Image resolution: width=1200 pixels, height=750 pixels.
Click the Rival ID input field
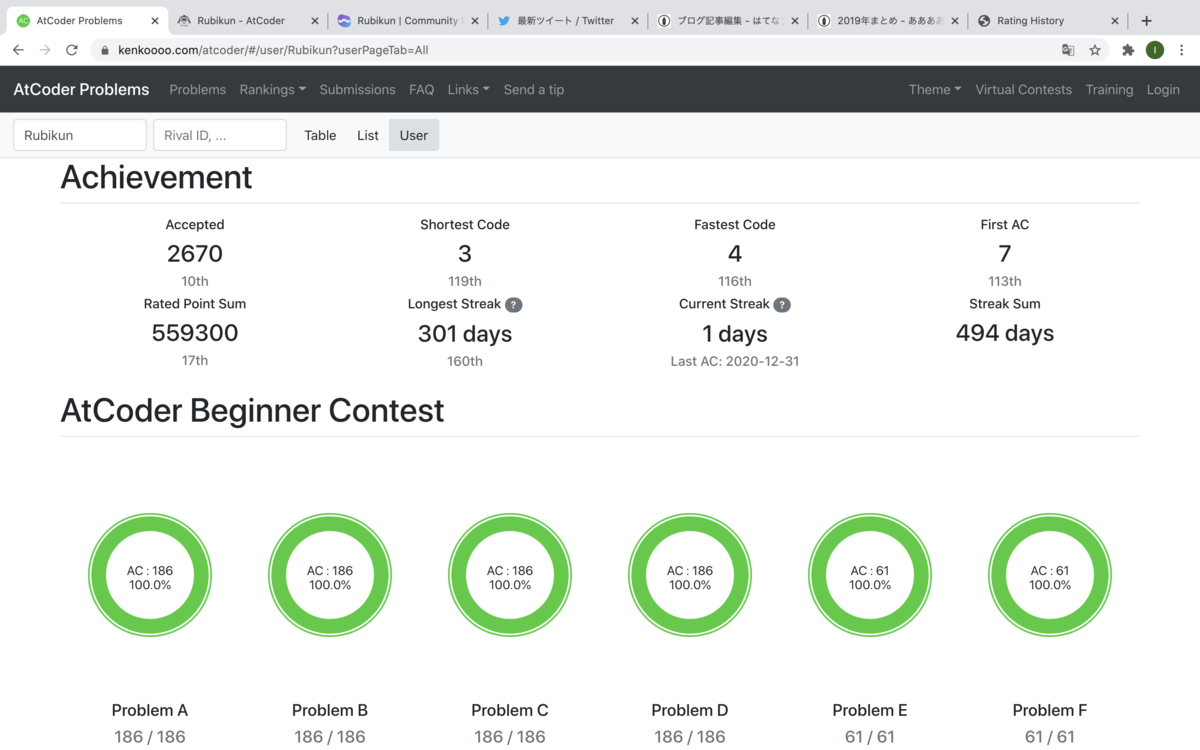tap(220, 135)
